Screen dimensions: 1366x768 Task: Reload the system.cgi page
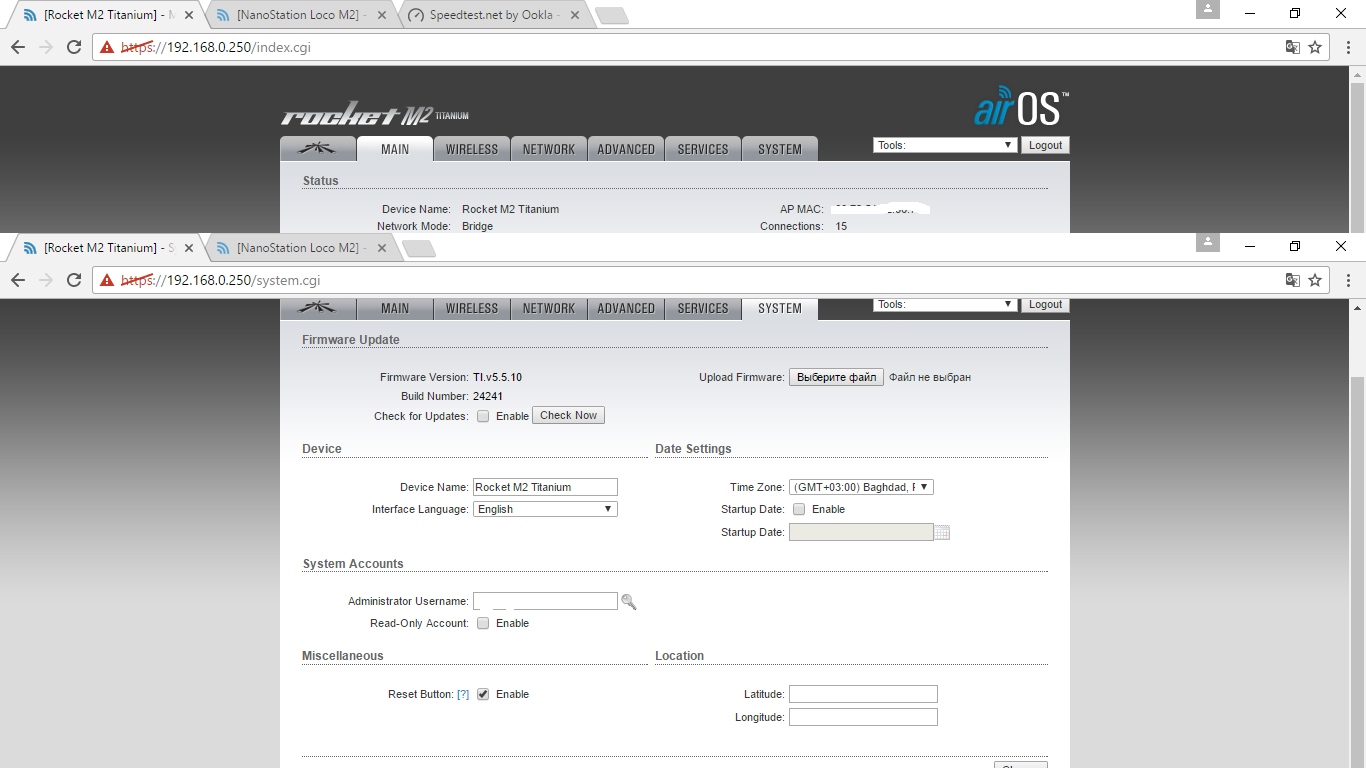click(73, 280)
